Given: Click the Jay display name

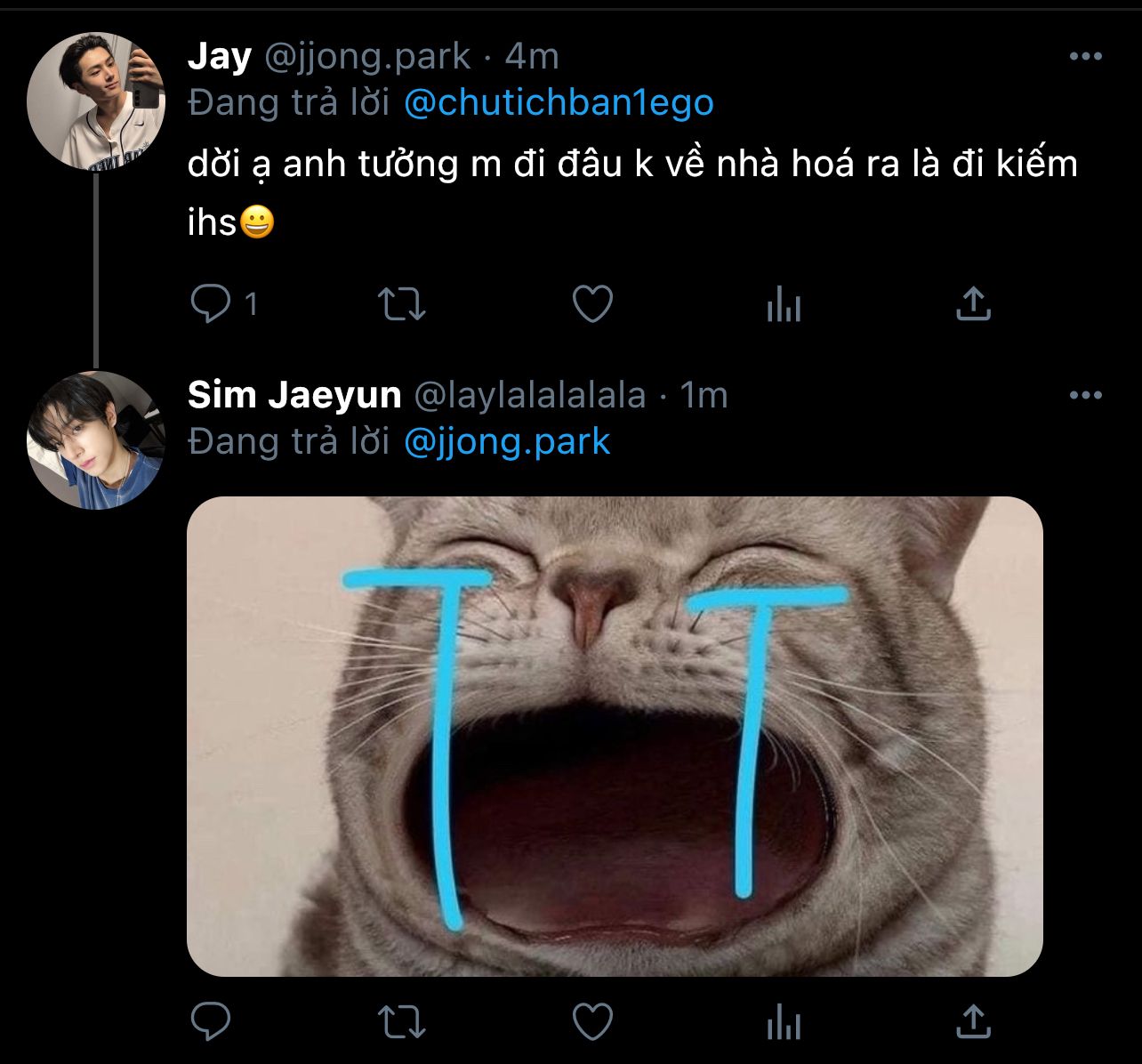Looking at the screenshot, I should tap(220, 57).
